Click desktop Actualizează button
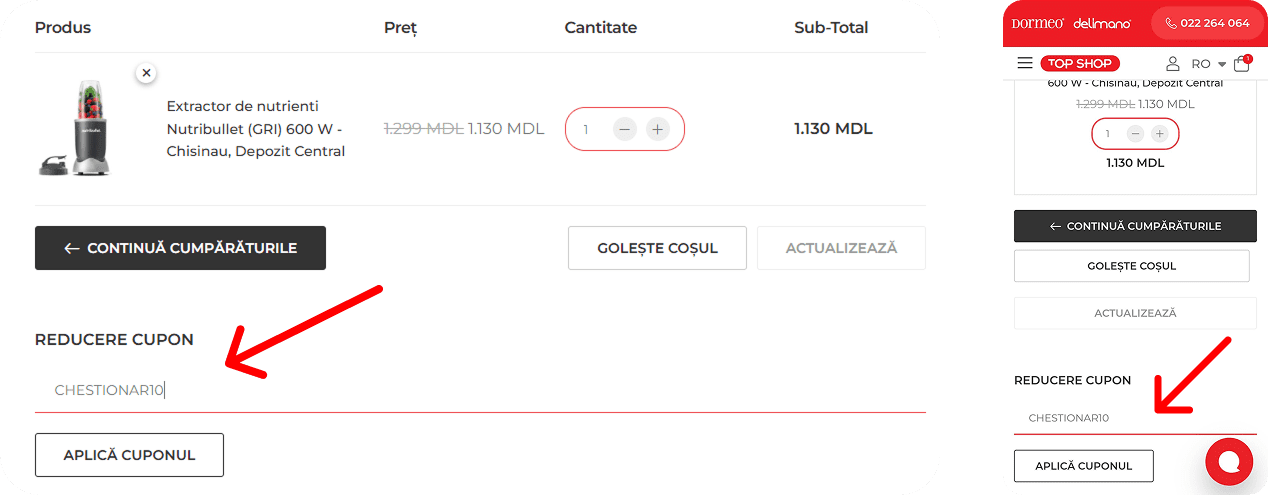The image size is (1268, 495). [x=841, y=248]
